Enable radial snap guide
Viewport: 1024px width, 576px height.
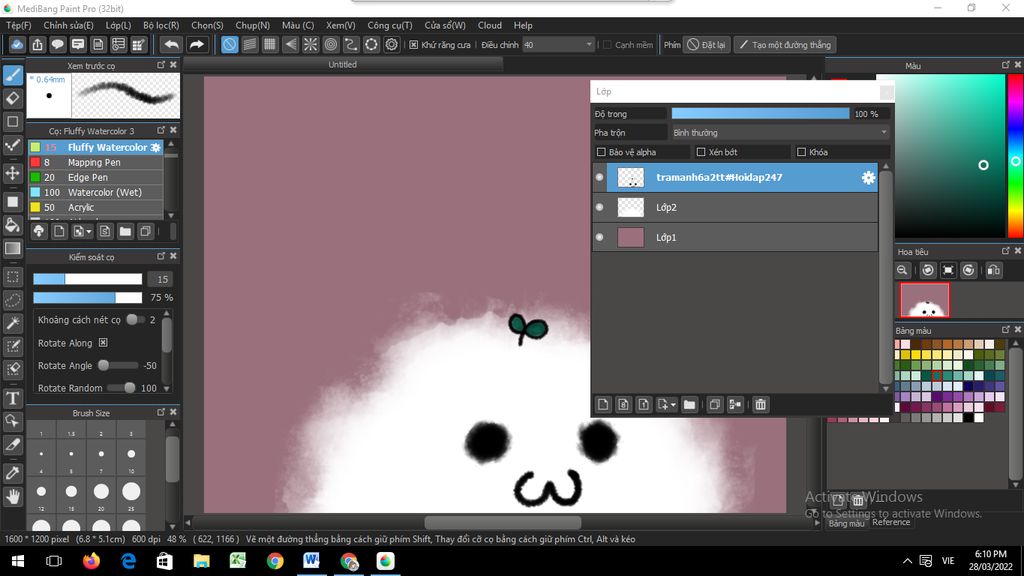tap(310, 44)
